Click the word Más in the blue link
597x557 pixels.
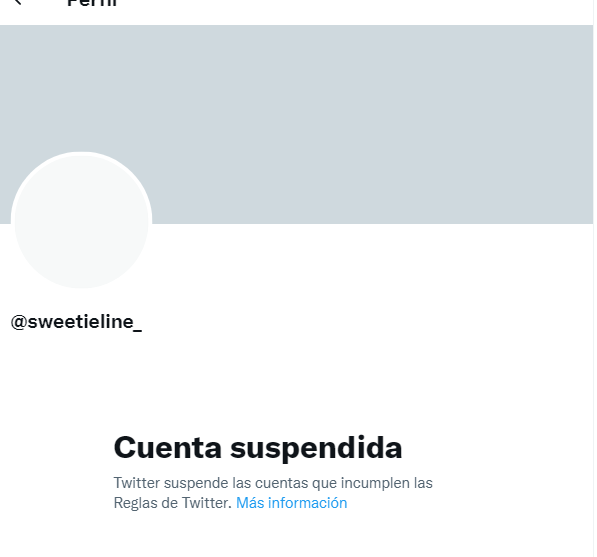point(250,503)
